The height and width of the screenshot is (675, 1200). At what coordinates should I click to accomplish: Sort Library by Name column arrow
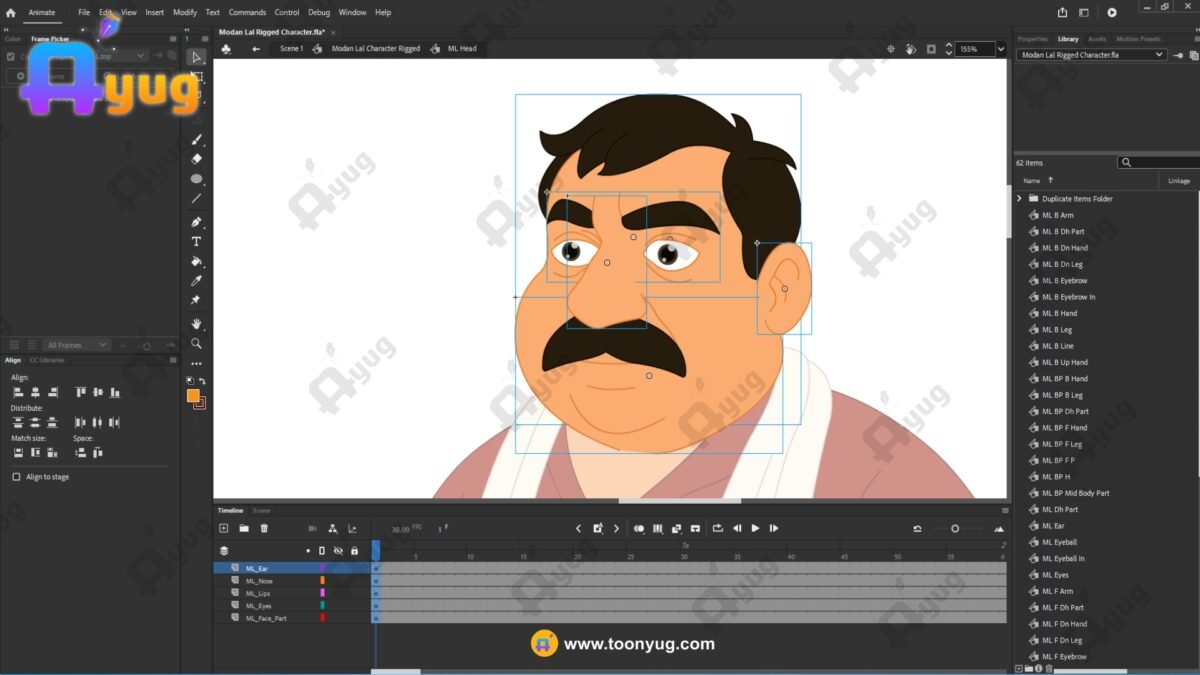tap(1051, 181)
